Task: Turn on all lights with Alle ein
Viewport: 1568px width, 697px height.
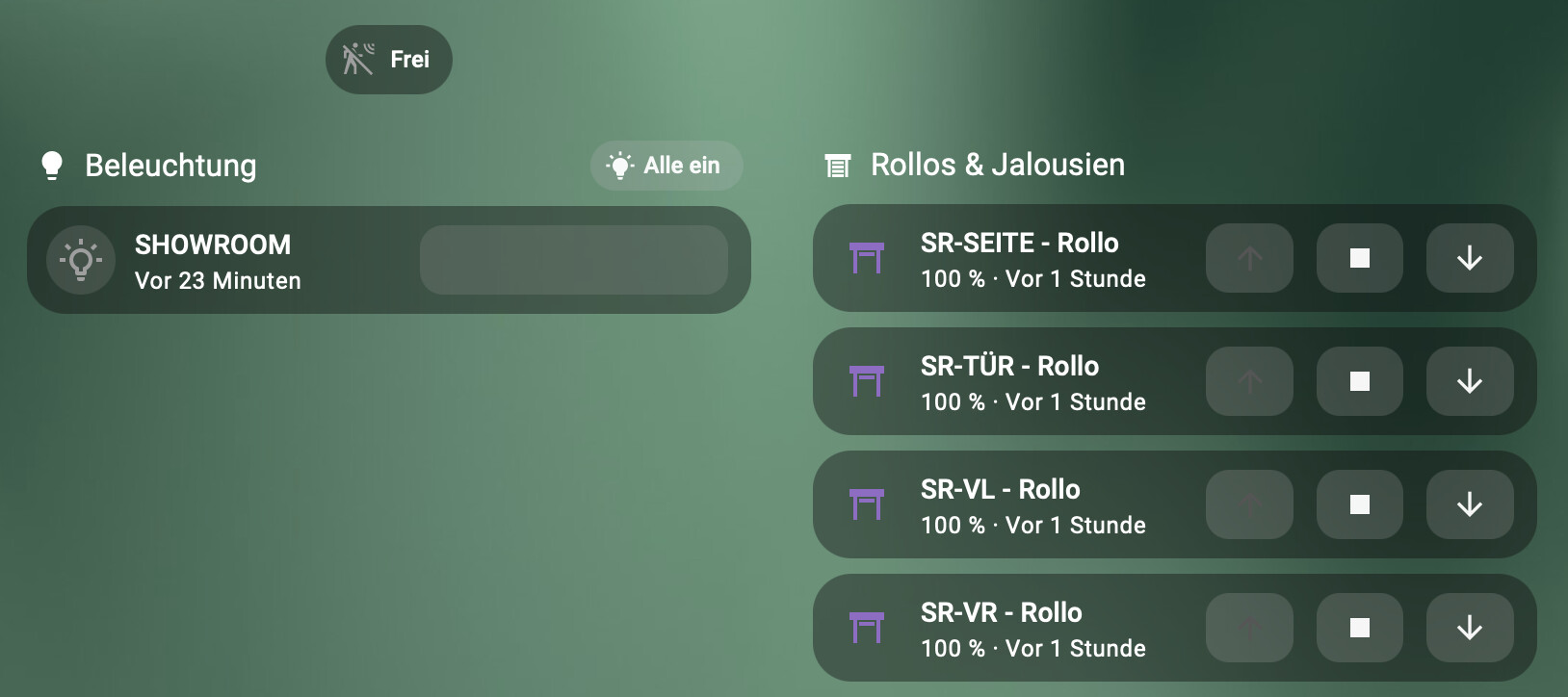Action: point(666,166)
